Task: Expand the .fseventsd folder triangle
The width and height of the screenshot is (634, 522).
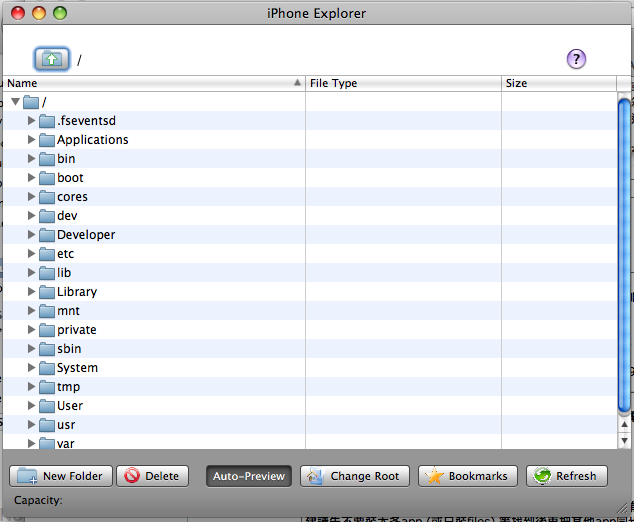Action: click(31, 120)
